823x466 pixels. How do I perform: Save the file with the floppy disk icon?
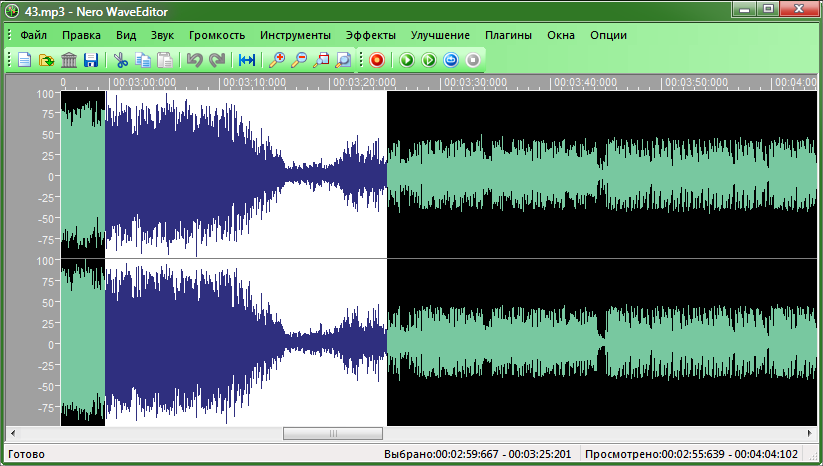(91, 60)
